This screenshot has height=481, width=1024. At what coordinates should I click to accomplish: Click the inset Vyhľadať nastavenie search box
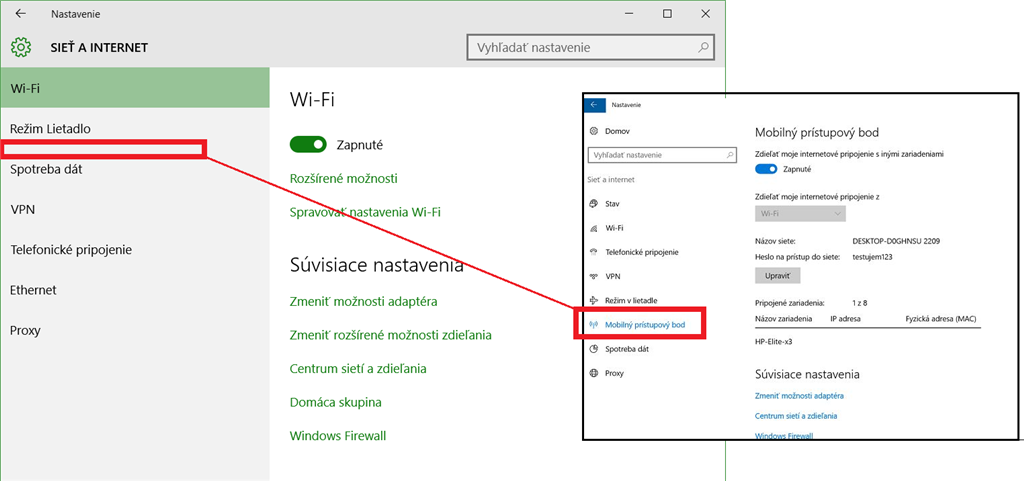(x=662, y=155)
